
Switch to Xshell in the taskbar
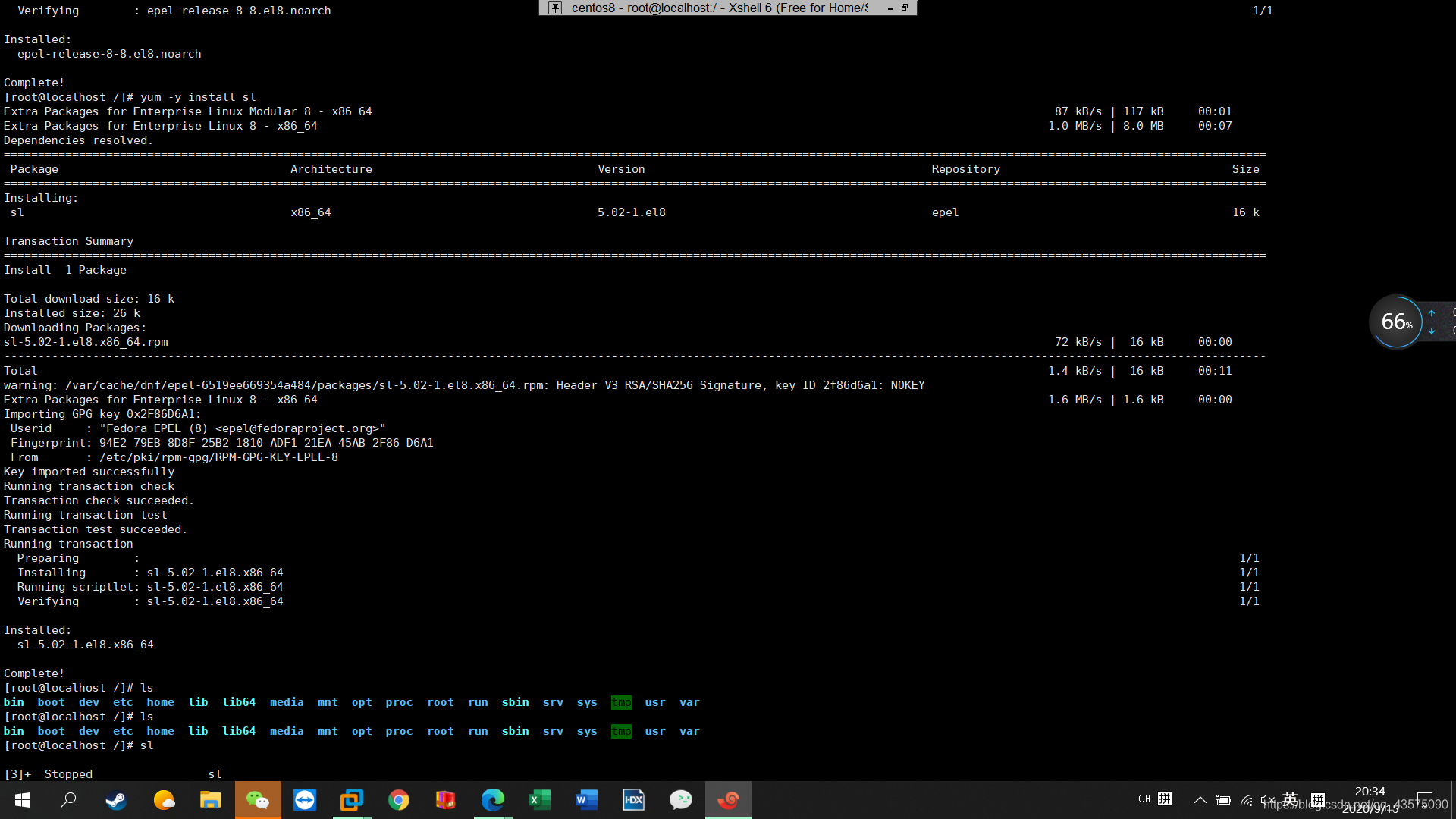click(728, 800)
